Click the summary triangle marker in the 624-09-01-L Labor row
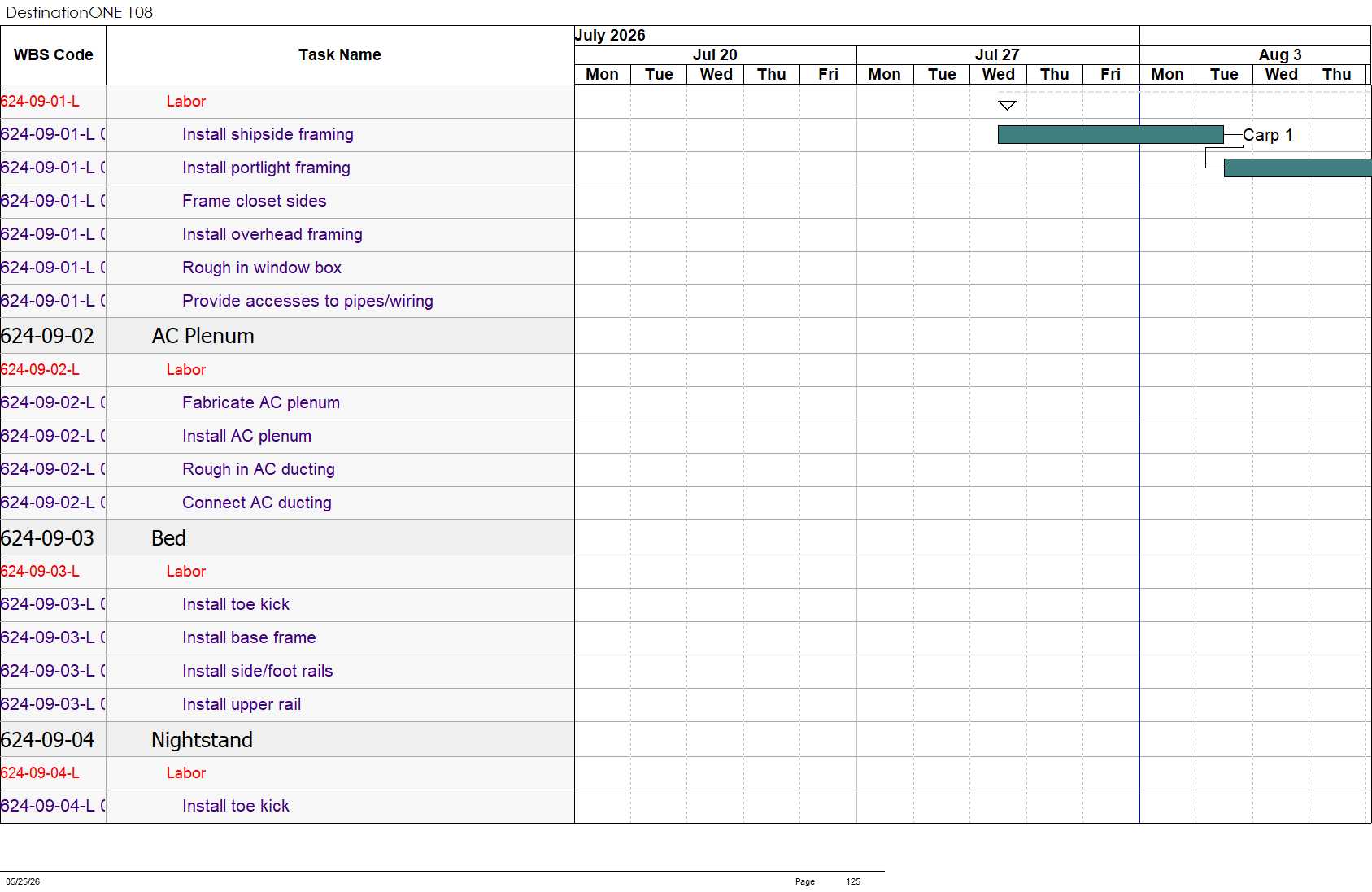The width and height of the screenshot is (1372, 892). [1007, 105]
